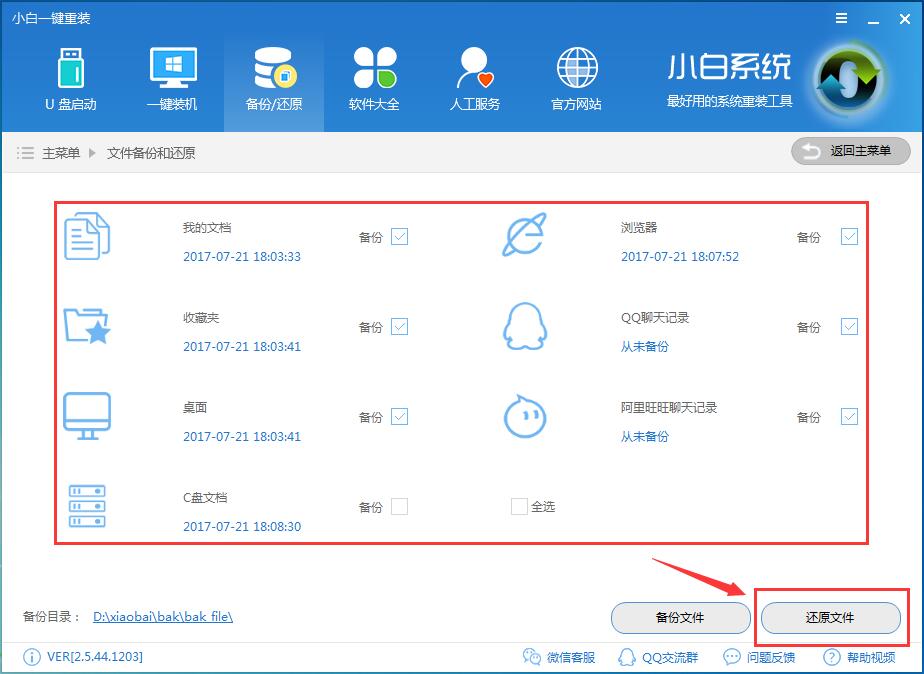Open 帮助视频 help videos
Screen dimensions: 924x674
(x=856, y=657)
